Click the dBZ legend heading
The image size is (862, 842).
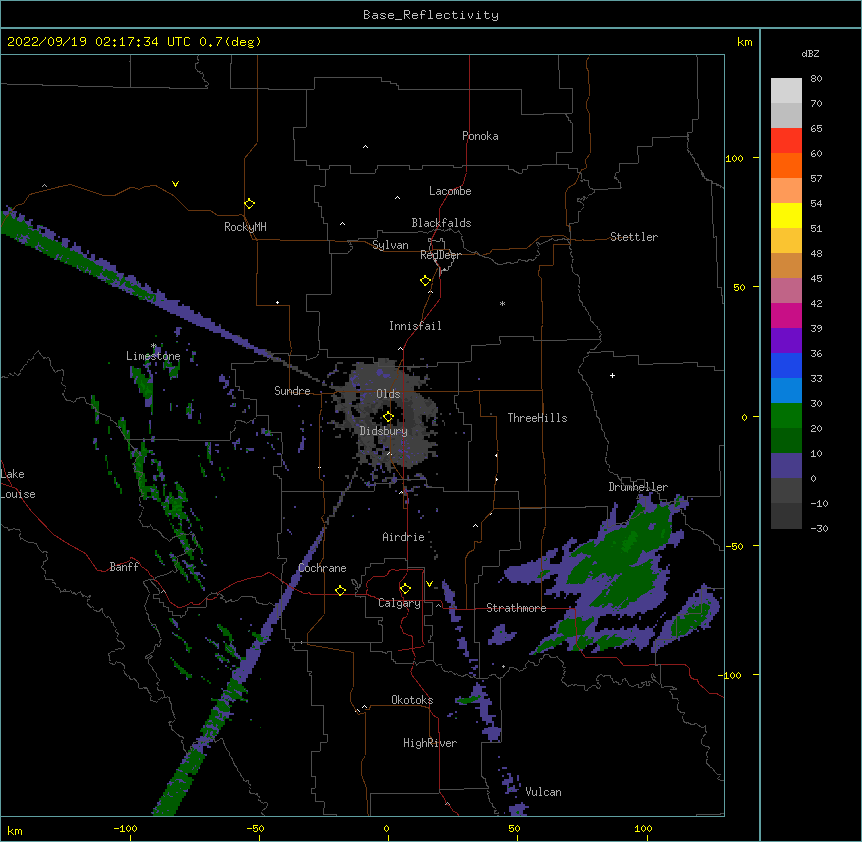(810, 54)
